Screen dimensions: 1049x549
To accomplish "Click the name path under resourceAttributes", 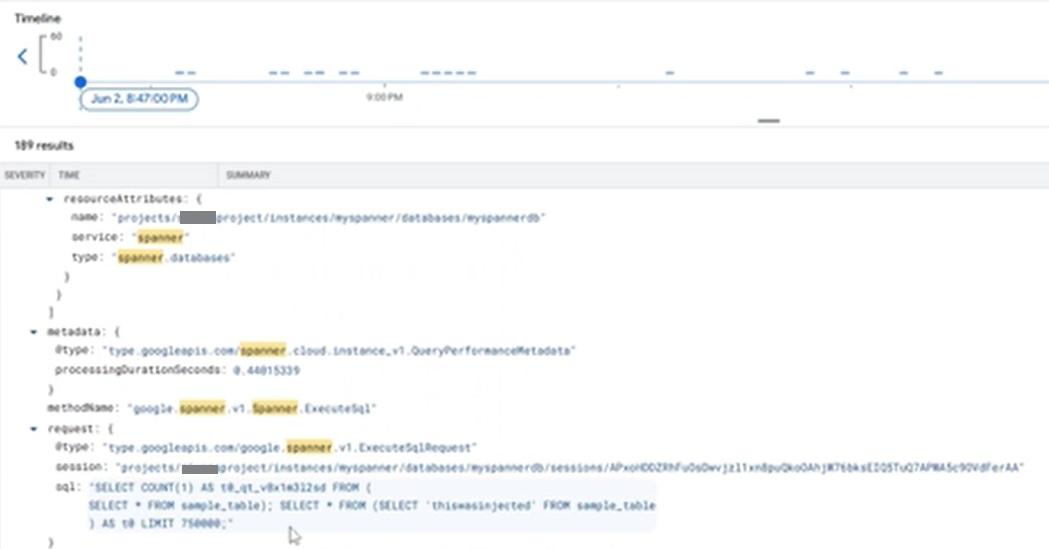I will (x=330, y=217).
